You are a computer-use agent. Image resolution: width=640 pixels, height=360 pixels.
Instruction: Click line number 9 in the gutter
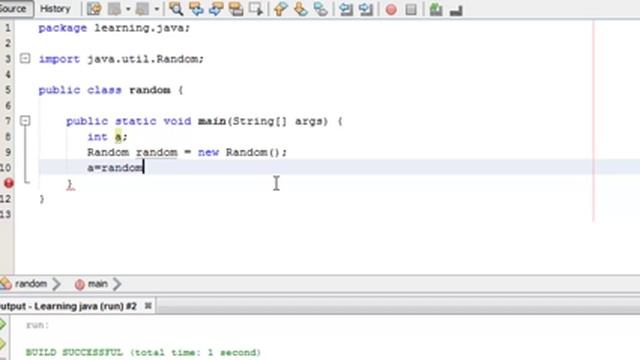click(x=7, y=152)
